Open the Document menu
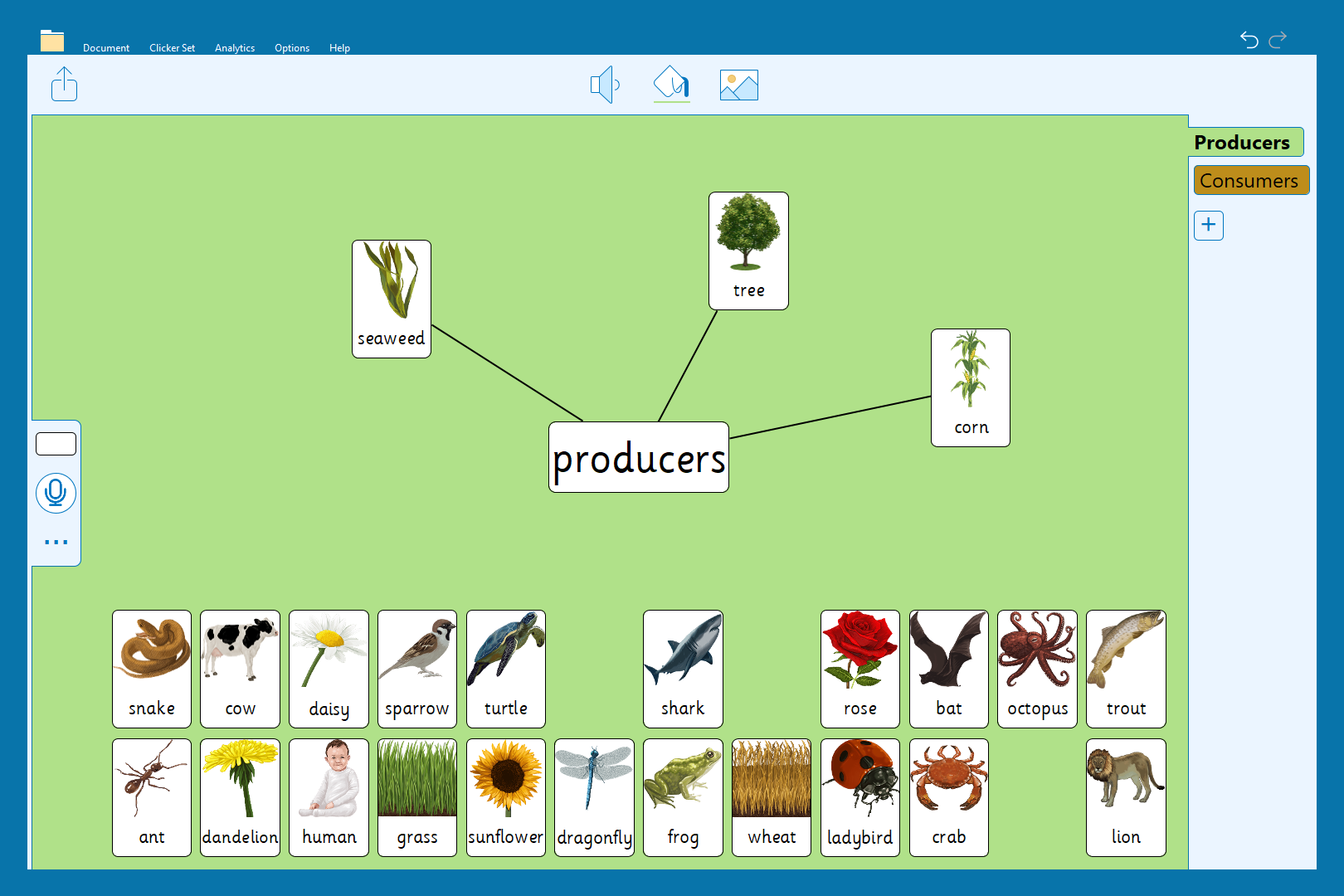This screenshot has width=1344, height=896. click(106, 48)
